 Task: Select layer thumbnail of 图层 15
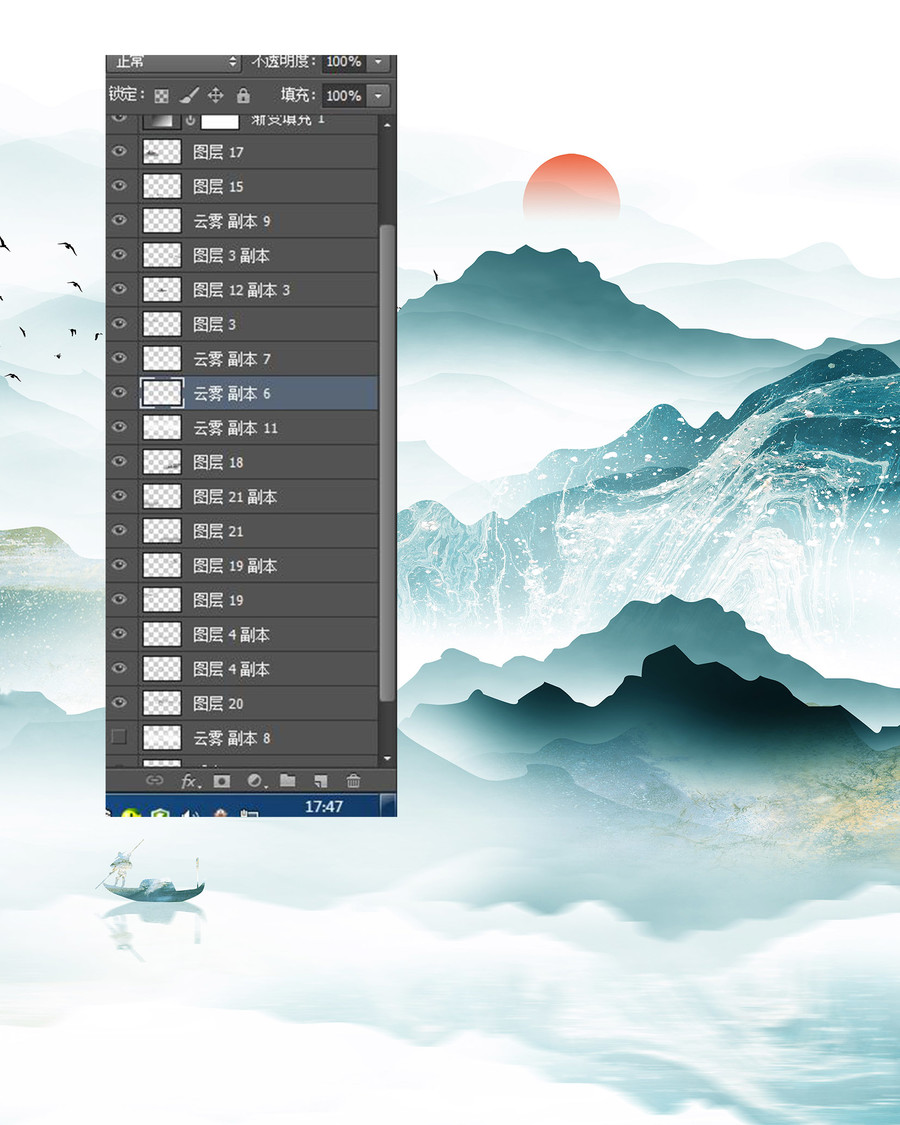[x=161, y=187]
